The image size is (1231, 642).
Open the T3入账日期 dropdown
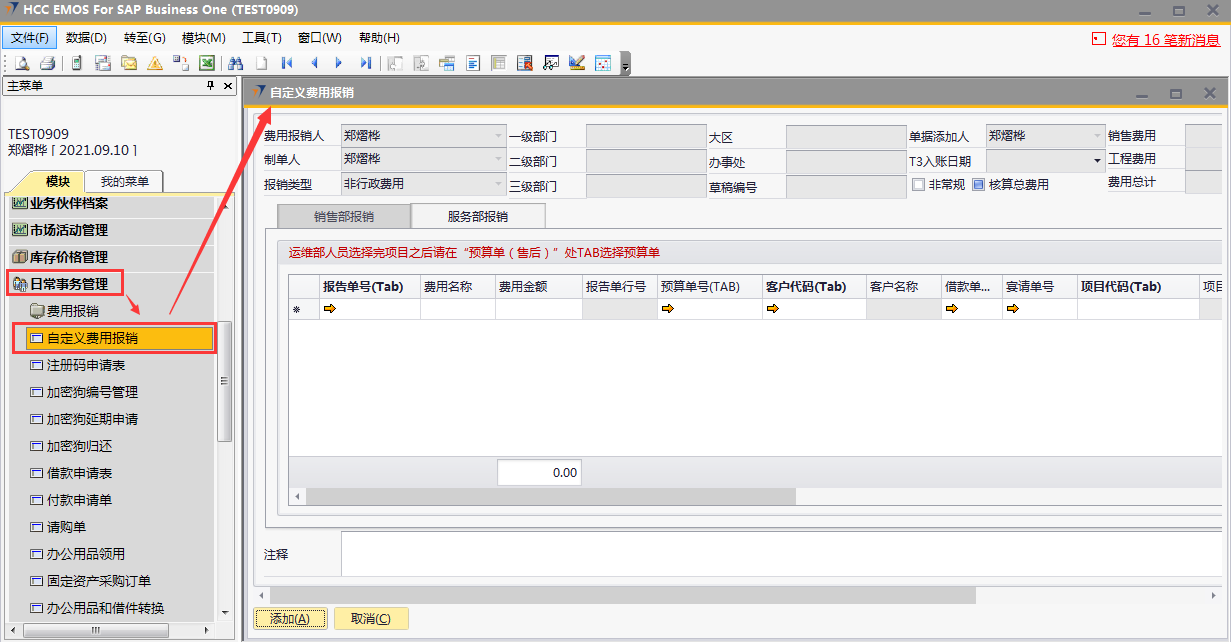click(1096, 161)
